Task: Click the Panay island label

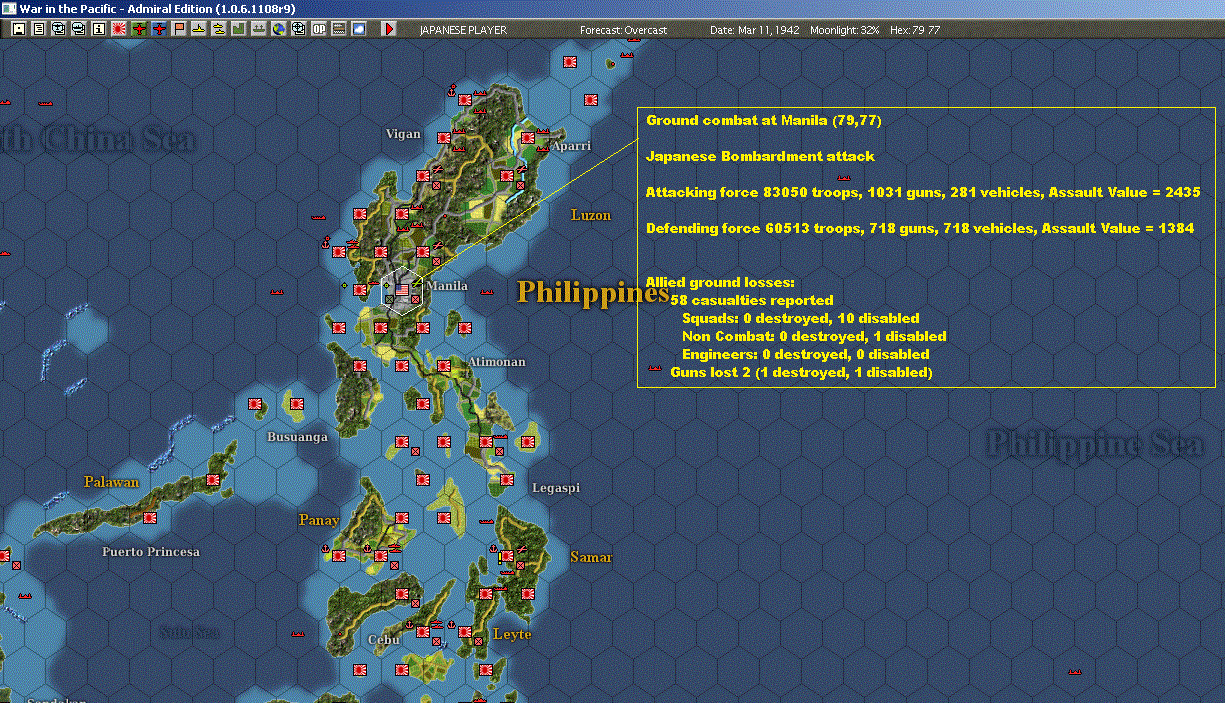Action: (318, 520)
